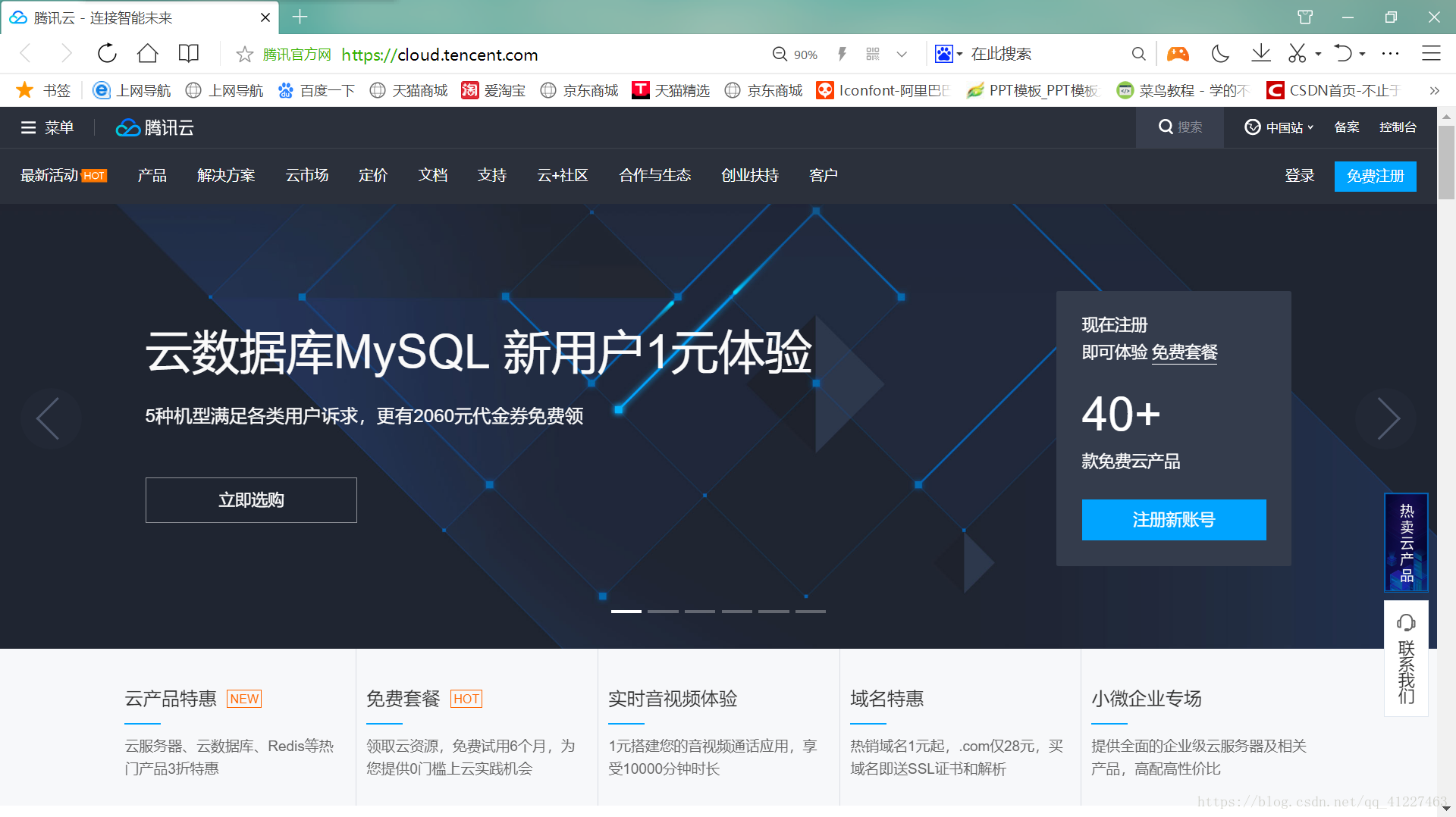Close the 腾讯云 tab
The height and width of the screenshot is (817, 1456).
point(265,17)
